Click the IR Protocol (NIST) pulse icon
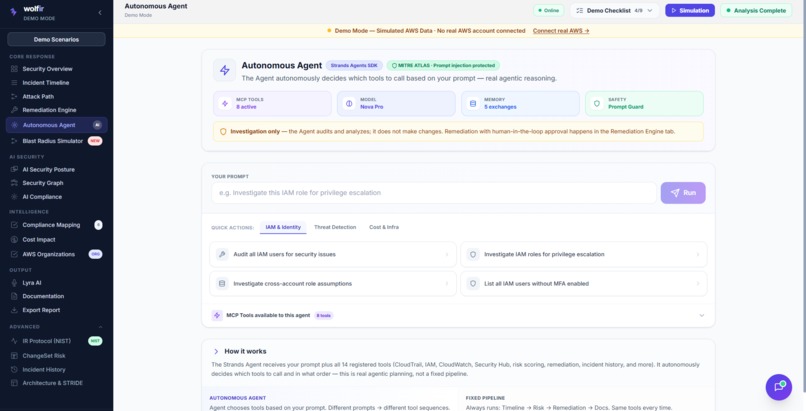The image size is (806, 411). point(14,341)
